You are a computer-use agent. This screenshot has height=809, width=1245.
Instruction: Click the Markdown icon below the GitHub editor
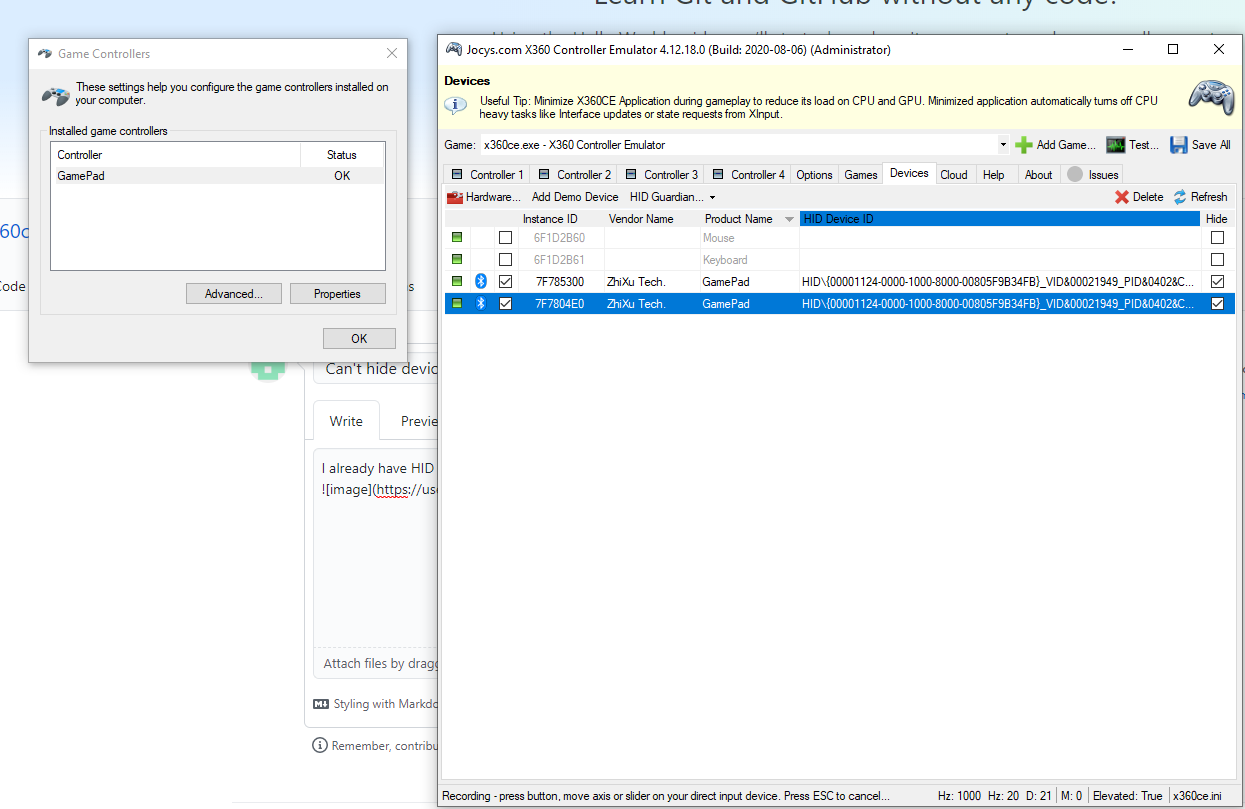pos(321,704)
